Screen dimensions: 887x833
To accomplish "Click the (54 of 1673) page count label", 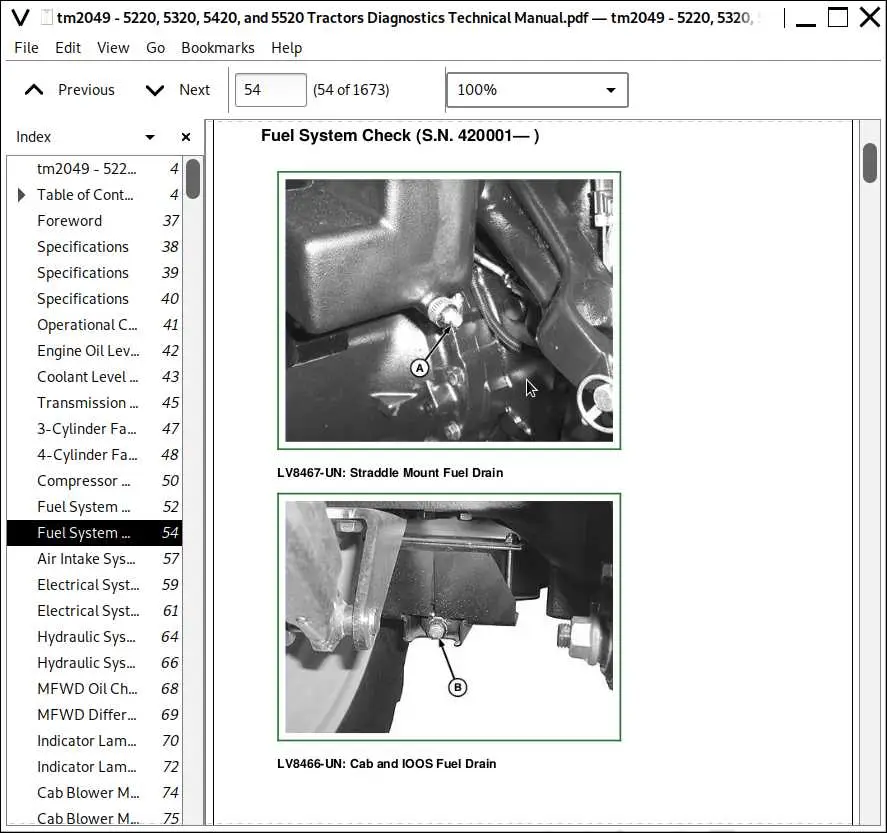I will click(x=351, y=90).
